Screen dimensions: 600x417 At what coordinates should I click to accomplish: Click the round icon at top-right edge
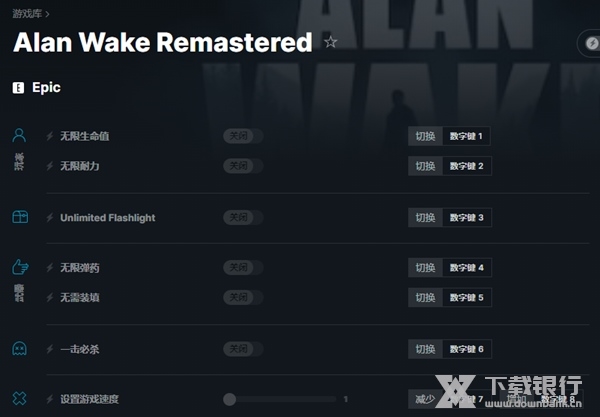click(590, 44)
